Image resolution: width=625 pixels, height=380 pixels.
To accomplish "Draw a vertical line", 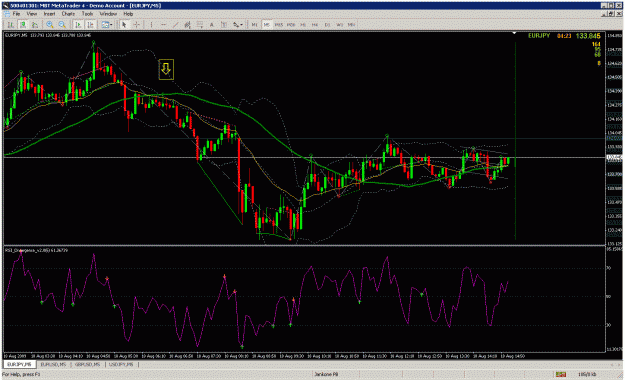I will tap(151, 25).
